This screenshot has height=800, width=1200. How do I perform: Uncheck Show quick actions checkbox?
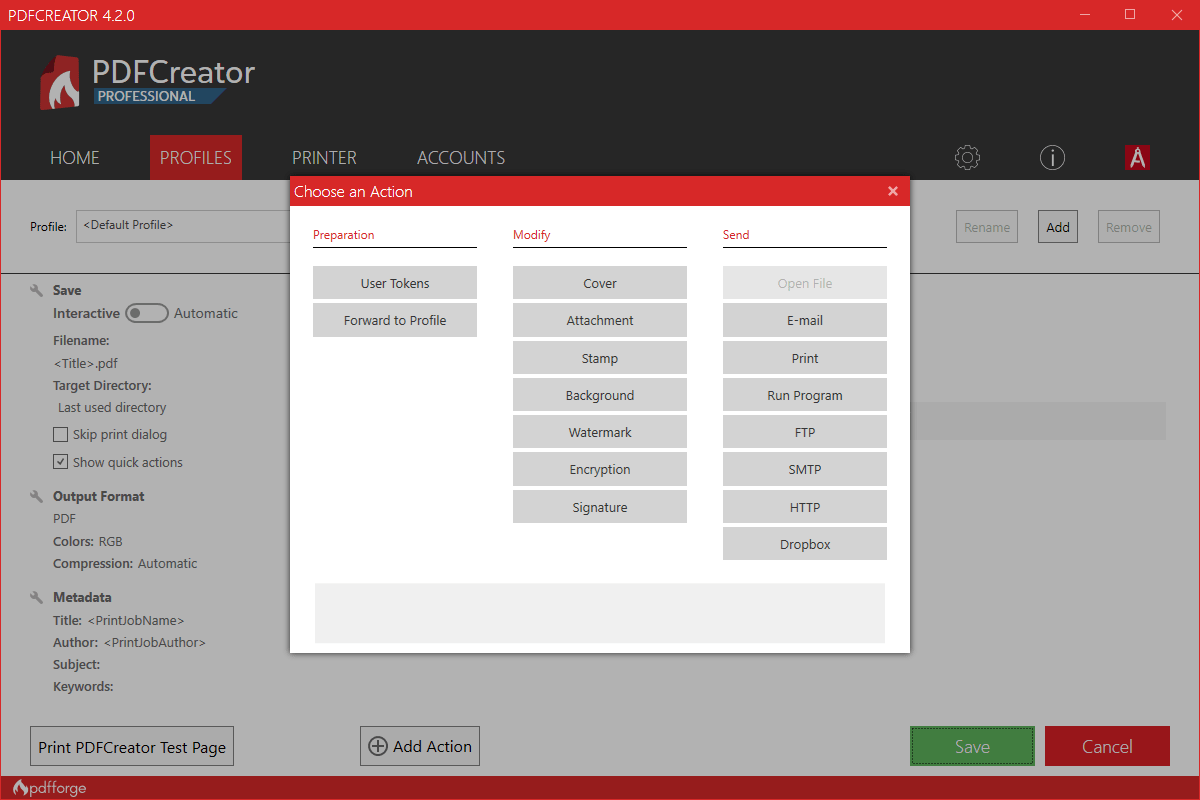61,462
